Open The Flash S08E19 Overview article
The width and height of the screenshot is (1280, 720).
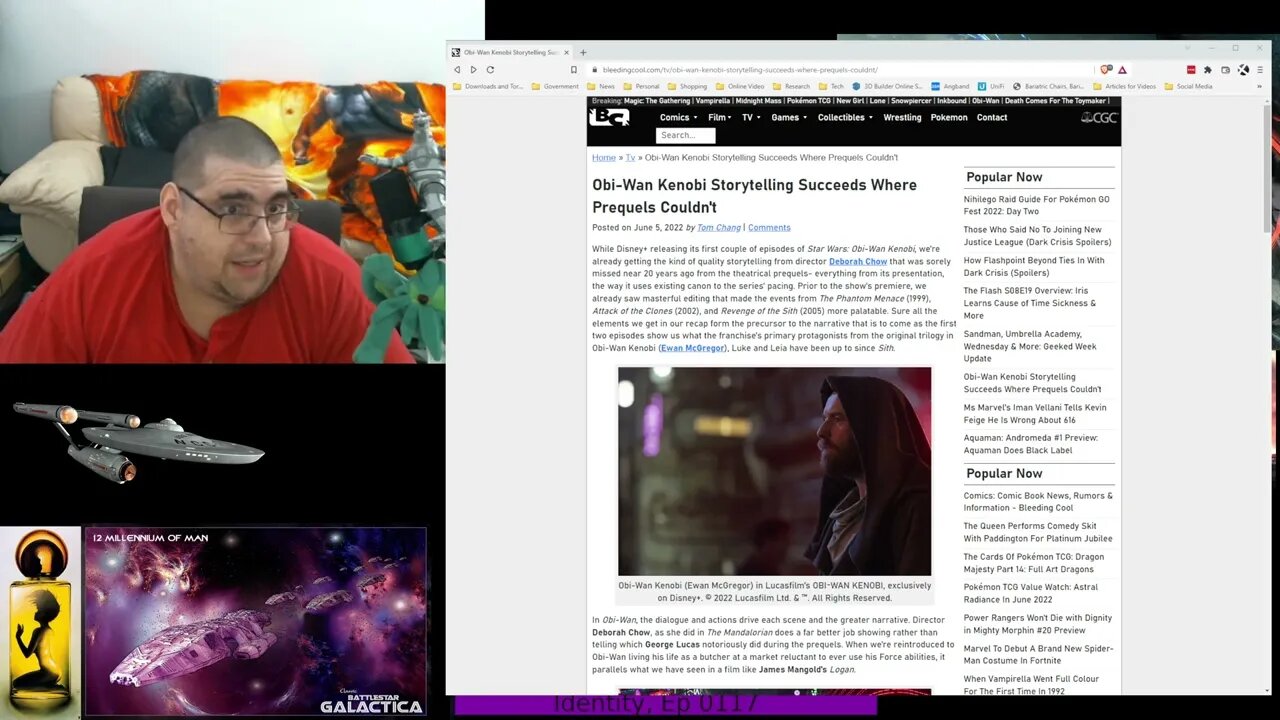point(1030,303)
